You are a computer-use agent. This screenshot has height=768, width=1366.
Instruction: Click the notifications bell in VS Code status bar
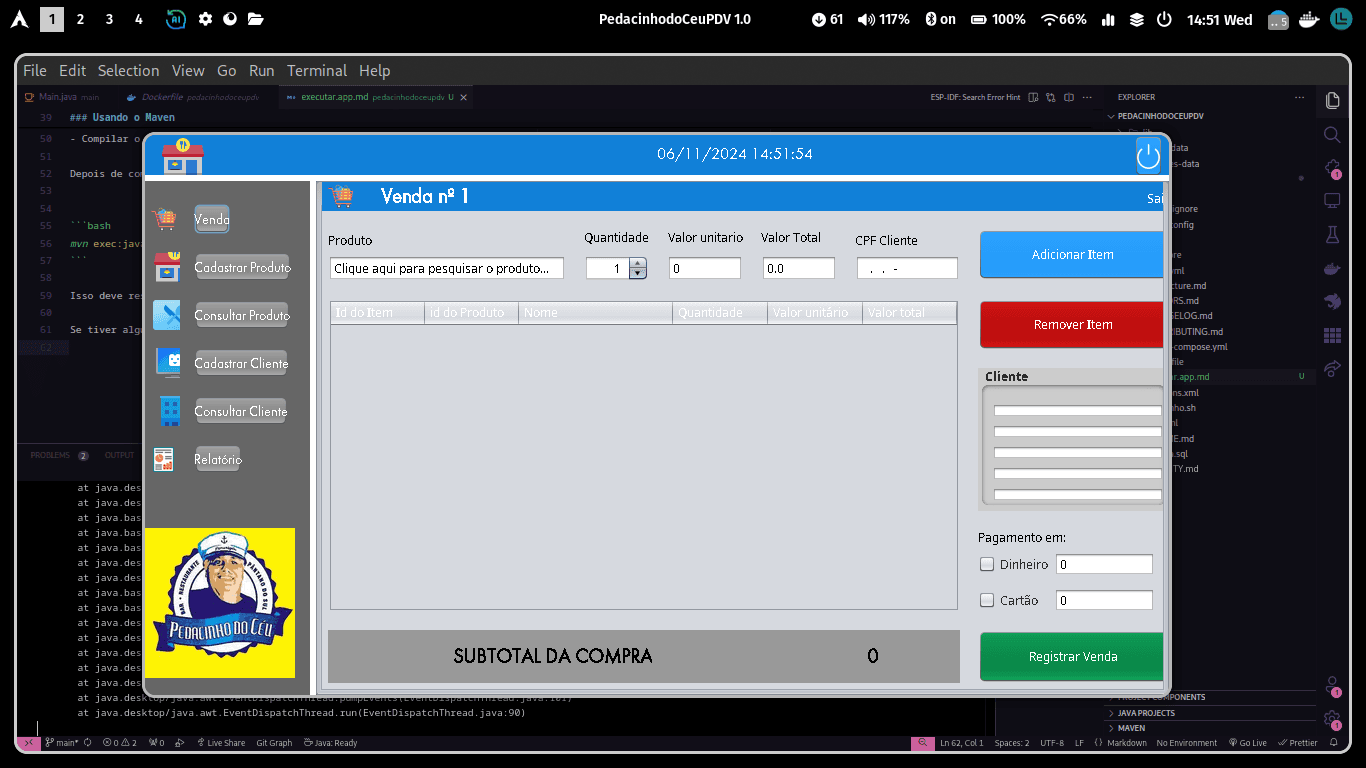click(x=1333, y=743)
